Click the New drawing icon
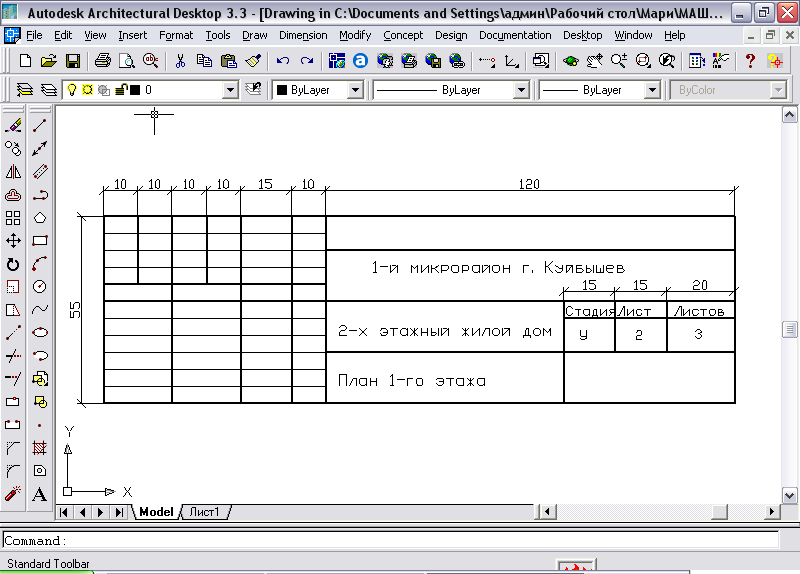 tap(25, 61)
